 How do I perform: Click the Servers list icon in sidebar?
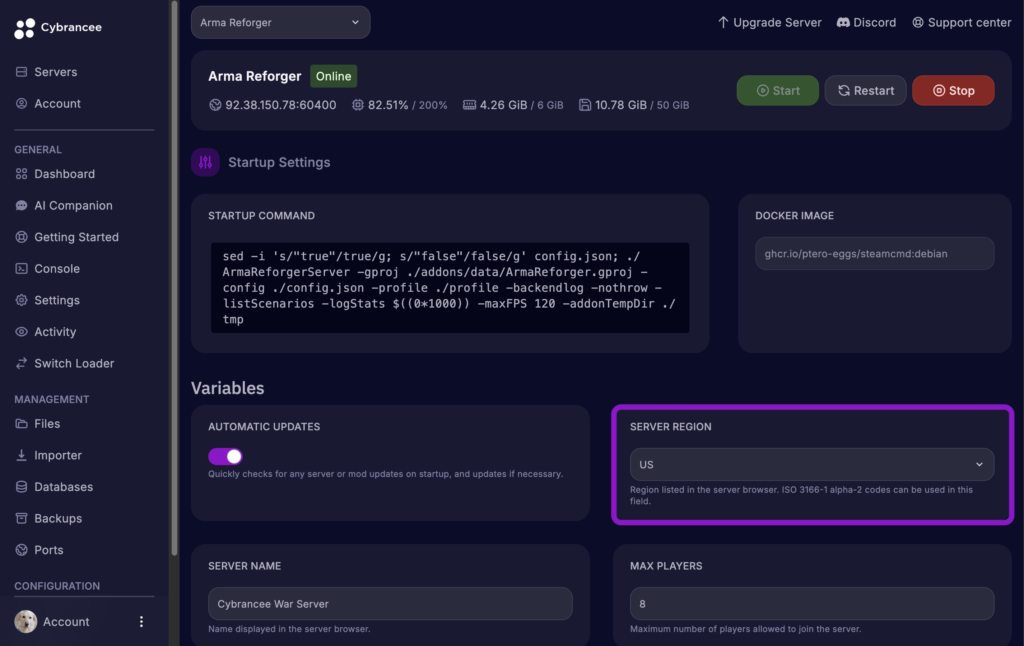(x=22, y=72)
